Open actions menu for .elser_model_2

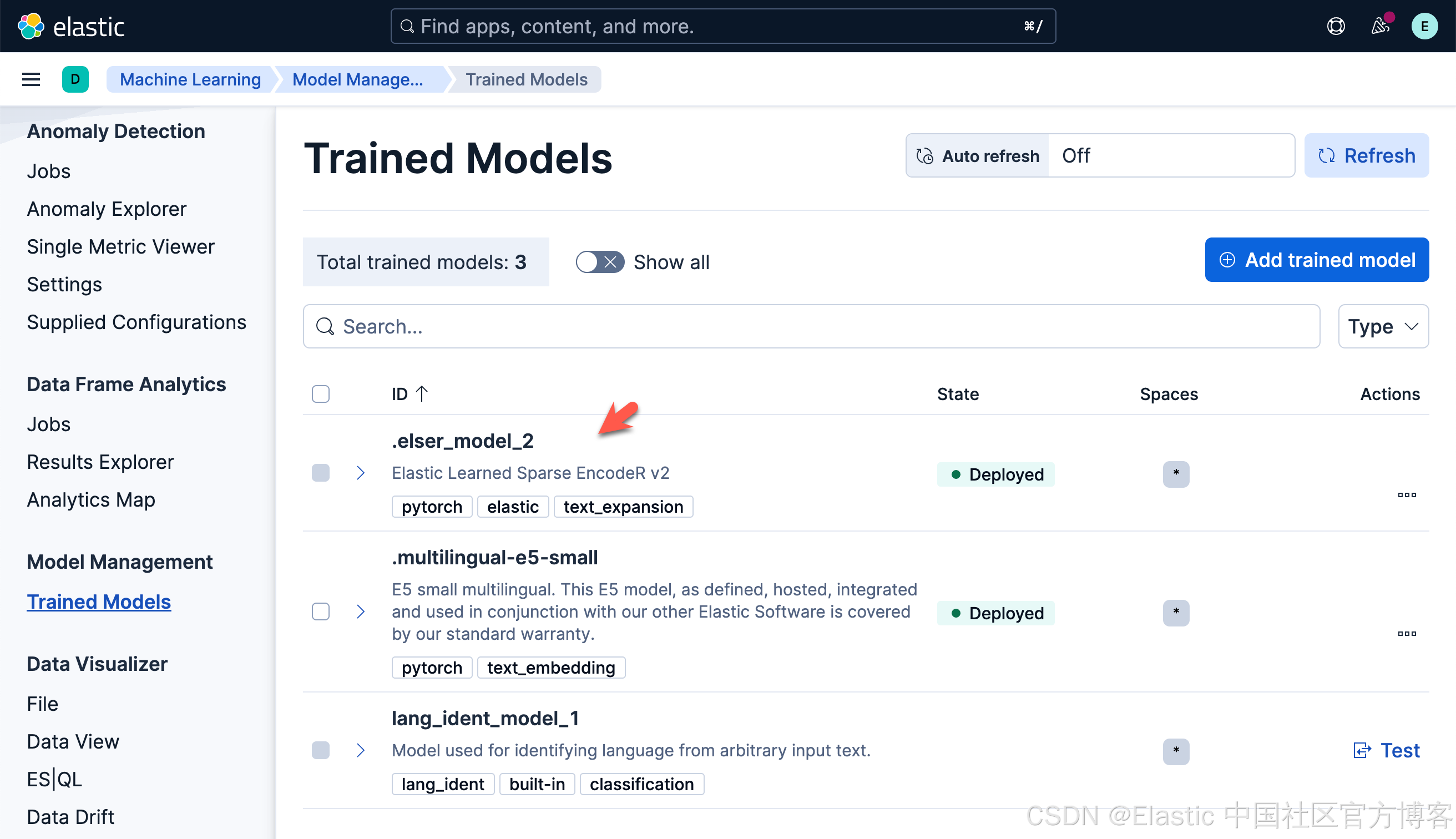1407,495
